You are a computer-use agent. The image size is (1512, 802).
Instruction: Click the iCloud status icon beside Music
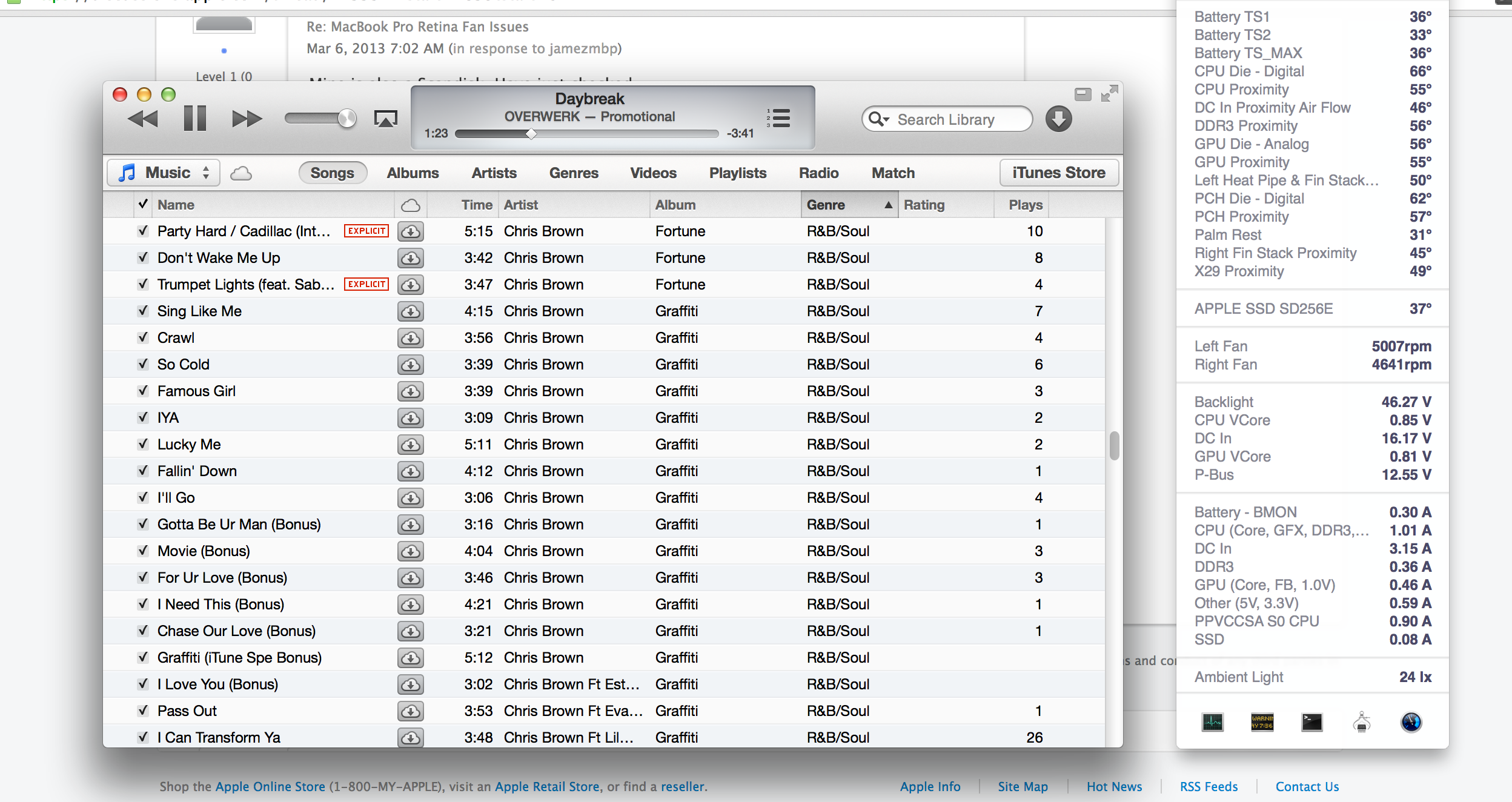[241, 174]
